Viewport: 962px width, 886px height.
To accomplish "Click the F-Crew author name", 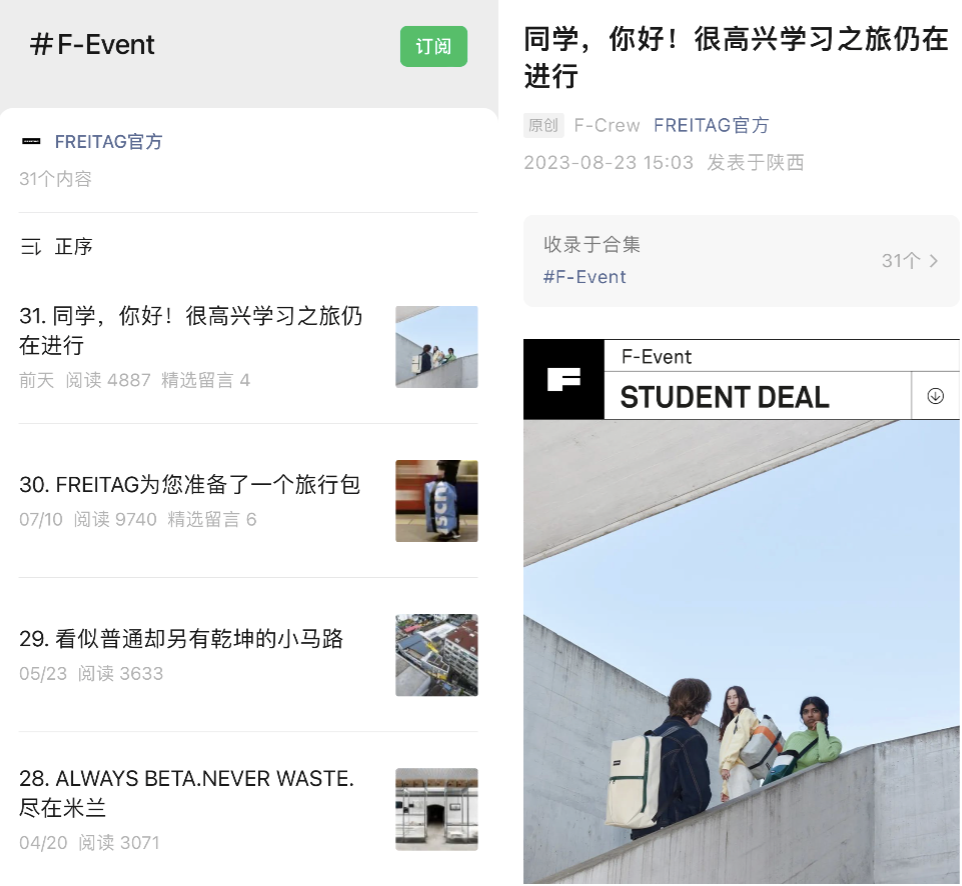I will pos(606,126).
